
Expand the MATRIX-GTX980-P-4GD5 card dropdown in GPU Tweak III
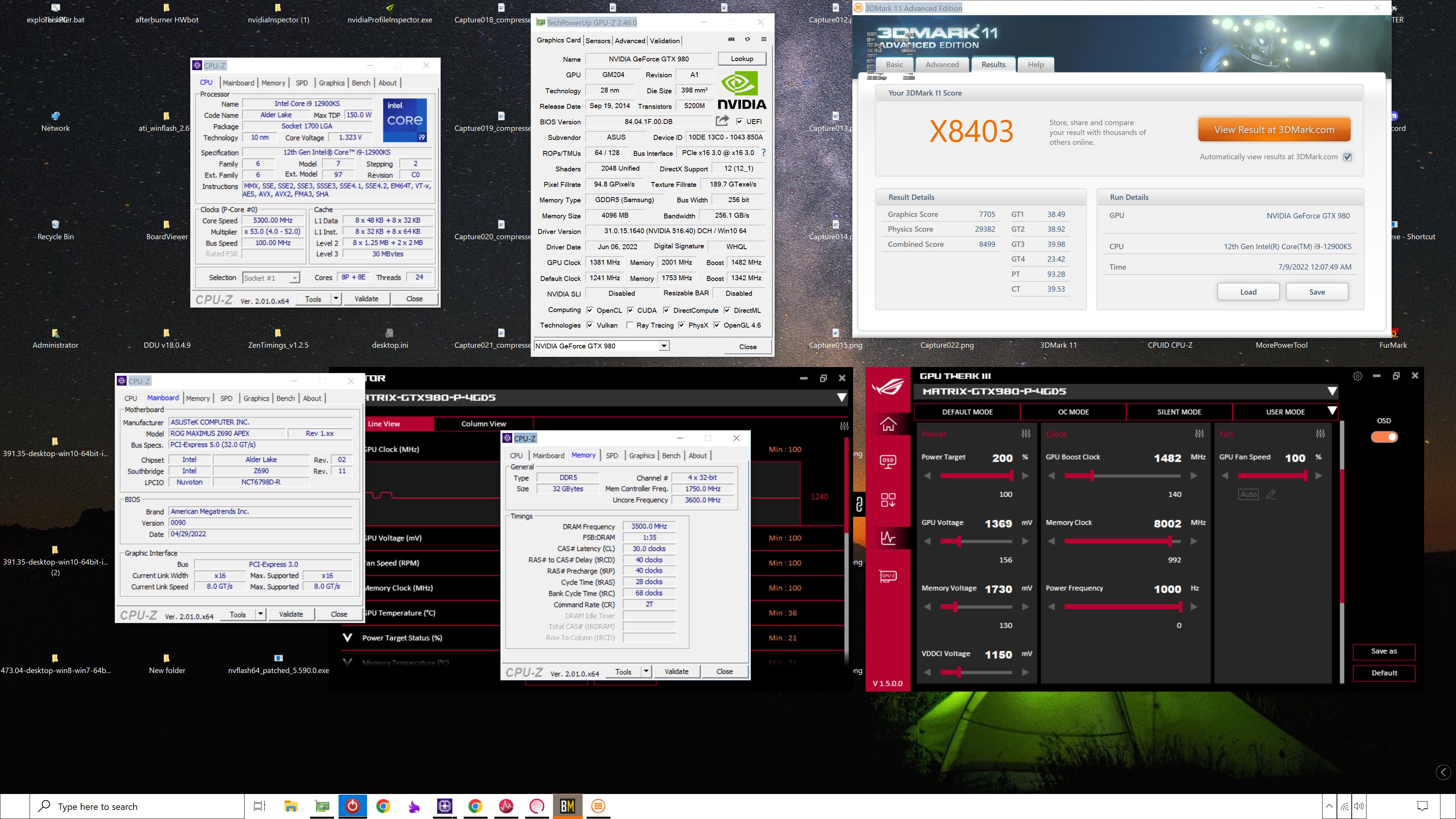pos(1332,391)
